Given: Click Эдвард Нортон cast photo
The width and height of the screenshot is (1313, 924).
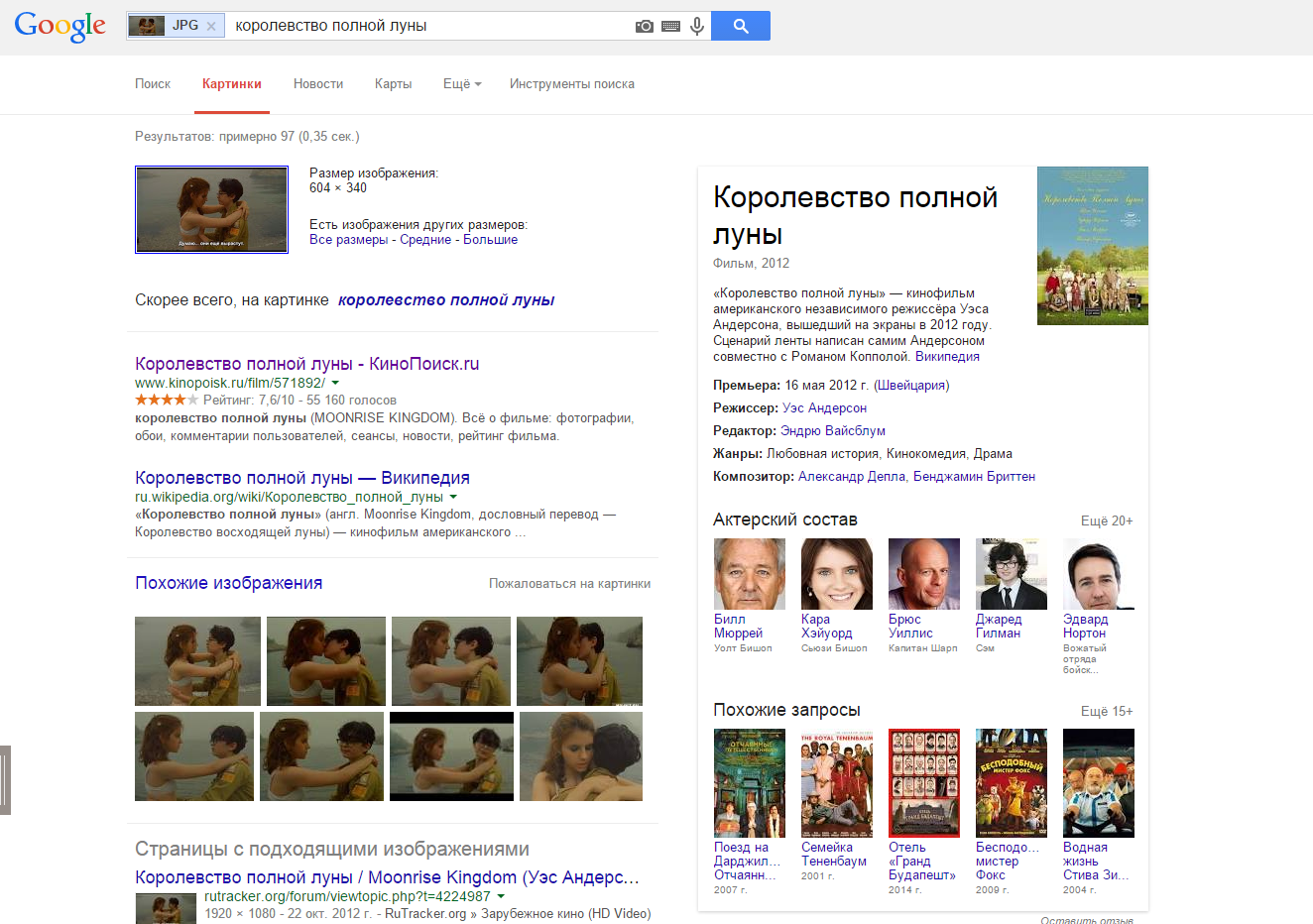Looking at the screenshot, I should coord(1099,574).
